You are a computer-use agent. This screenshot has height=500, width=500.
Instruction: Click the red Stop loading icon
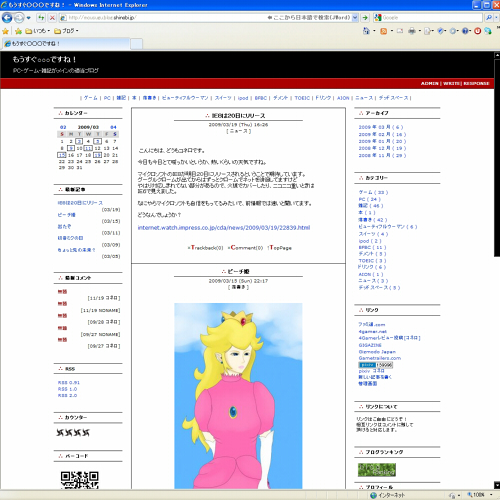click(52, 18)
